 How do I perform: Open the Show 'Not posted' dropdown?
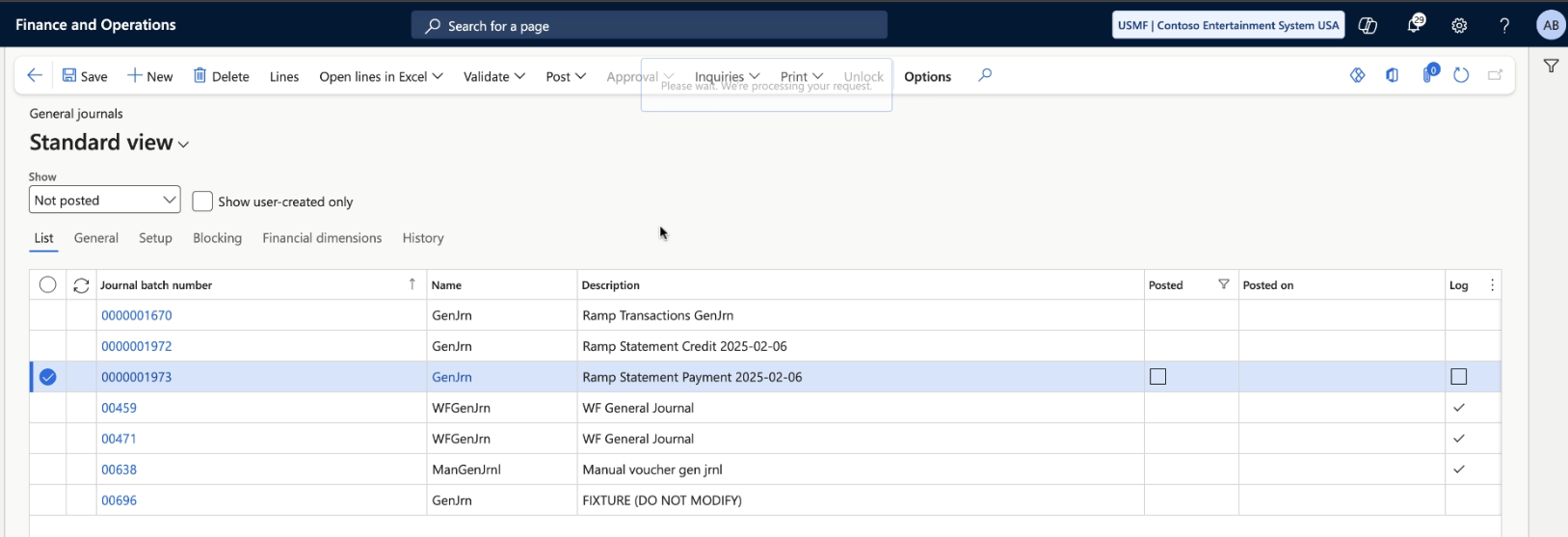click(x=104, y=201)
